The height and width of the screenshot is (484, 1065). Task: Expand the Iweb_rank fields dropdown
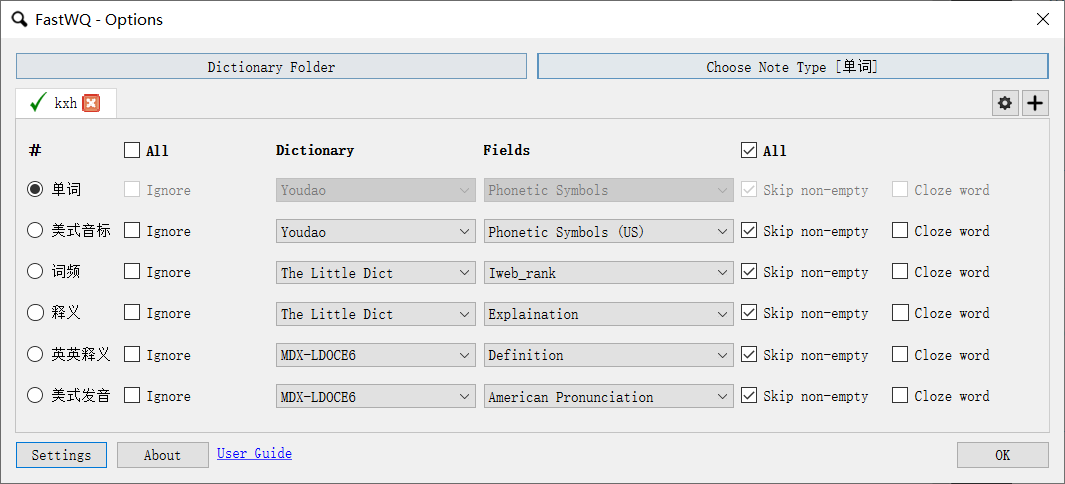tap(609, 273)
